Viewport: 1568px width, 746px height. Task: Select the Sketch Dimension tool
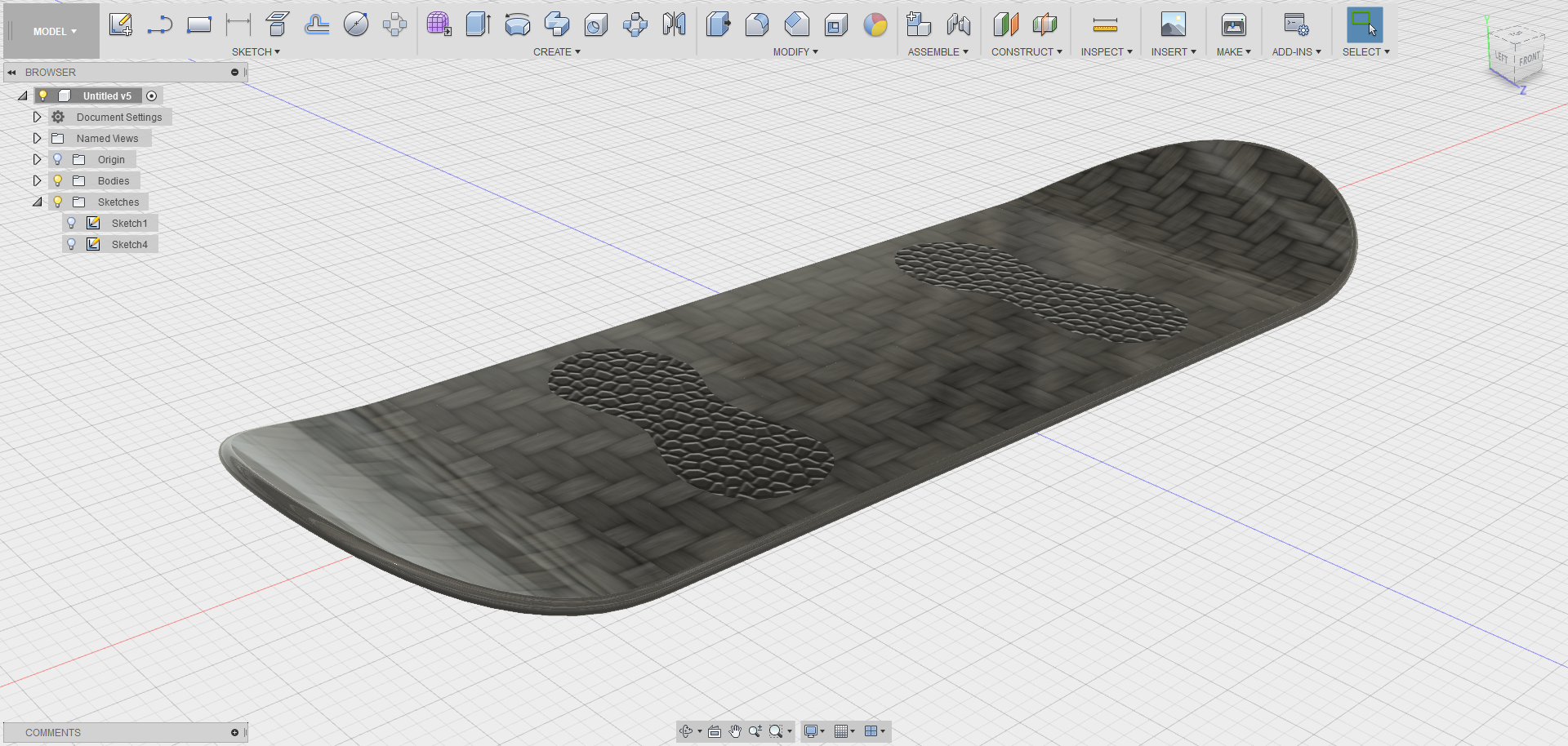tap(237, 24)
